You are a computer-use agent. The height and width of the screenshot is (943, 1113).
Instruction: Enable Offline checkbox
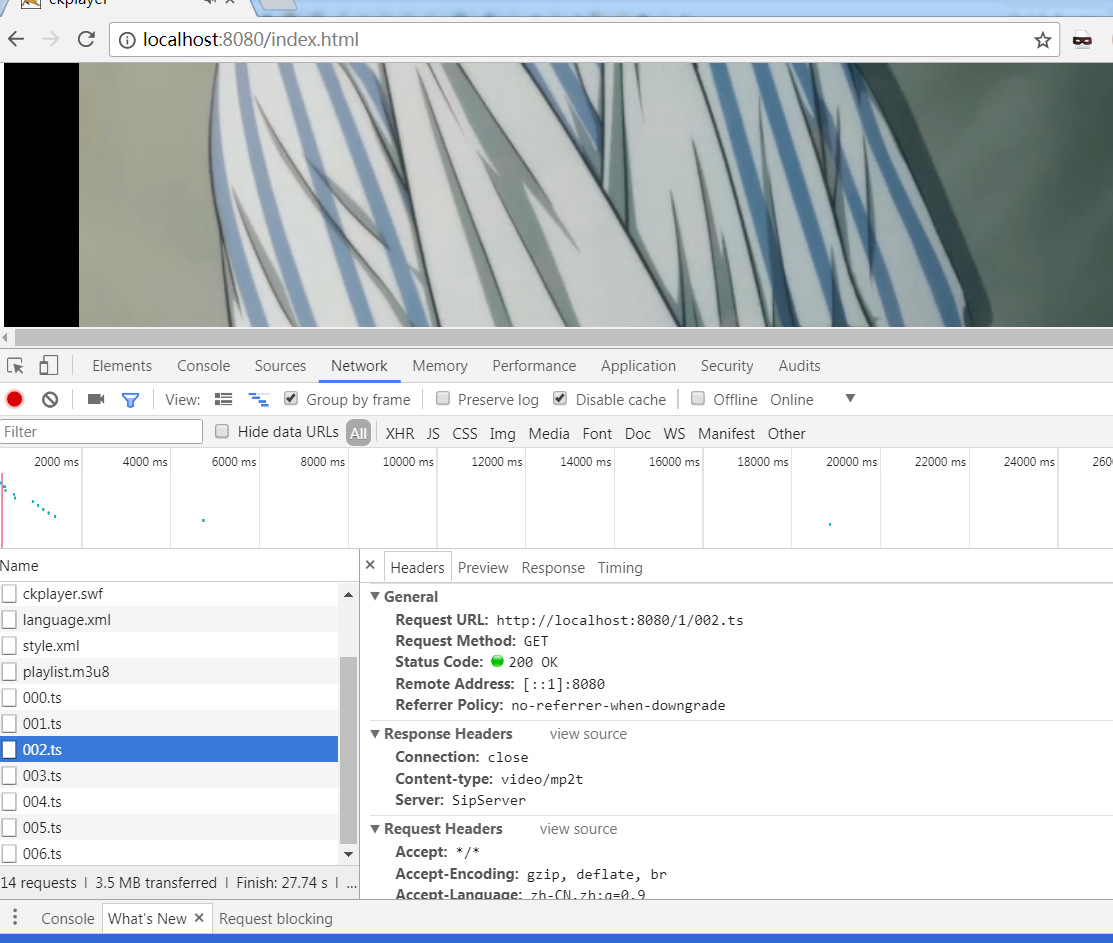(x=698, y=398)
